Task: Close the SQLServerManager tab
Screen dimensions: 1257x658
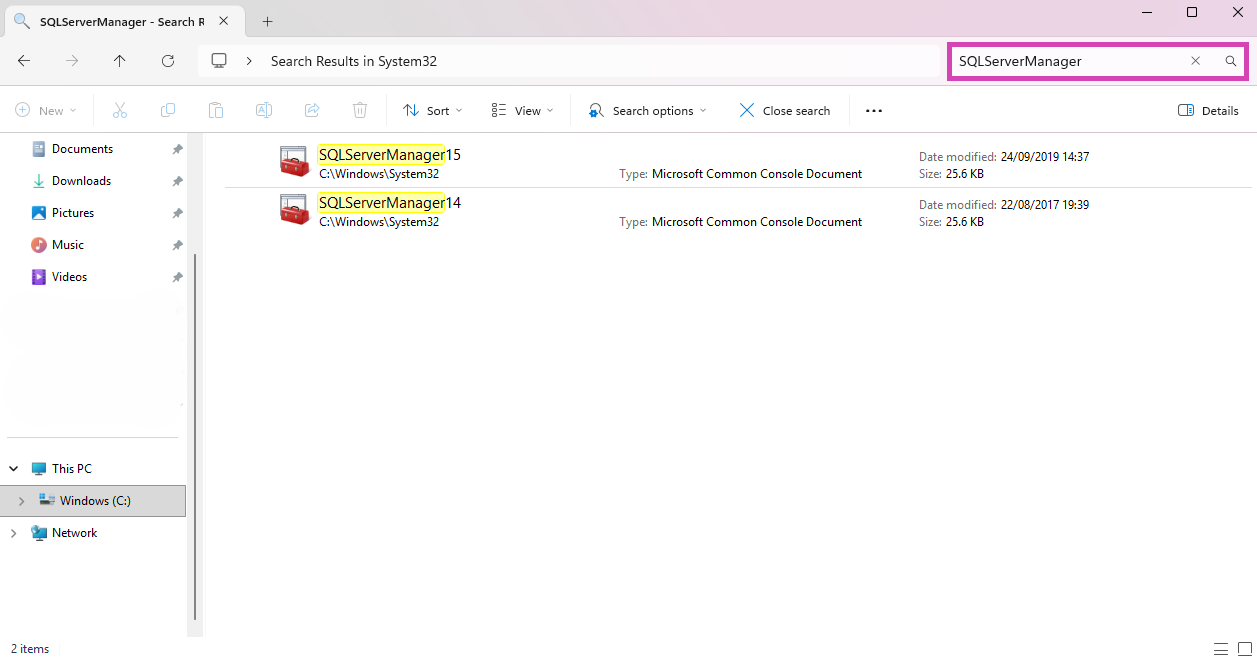Action: pyautogui.click(x=225, y=21)
